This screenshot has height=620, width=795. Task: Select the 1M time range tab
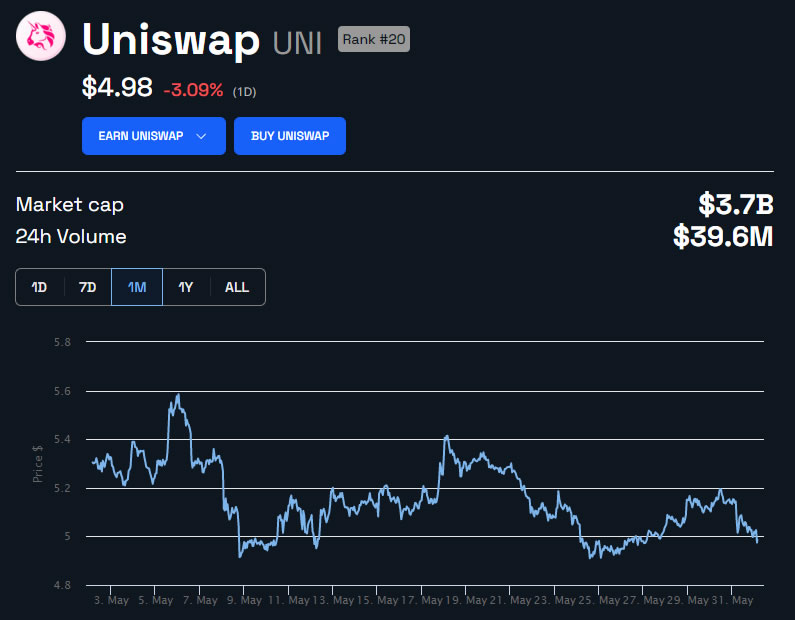[137, 287]
